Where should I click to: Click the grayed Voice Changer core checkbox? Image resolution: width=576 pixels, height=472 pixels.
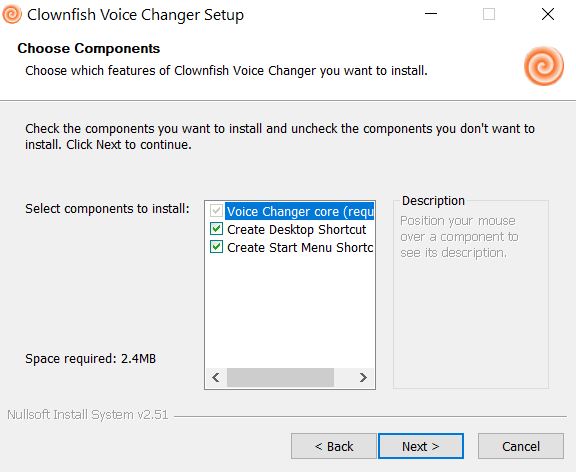[216, 211]
